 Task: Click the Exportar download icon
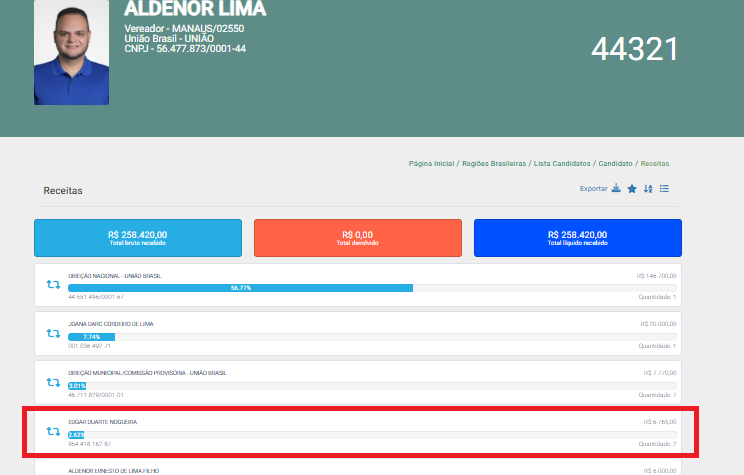[x=616, y=189]
